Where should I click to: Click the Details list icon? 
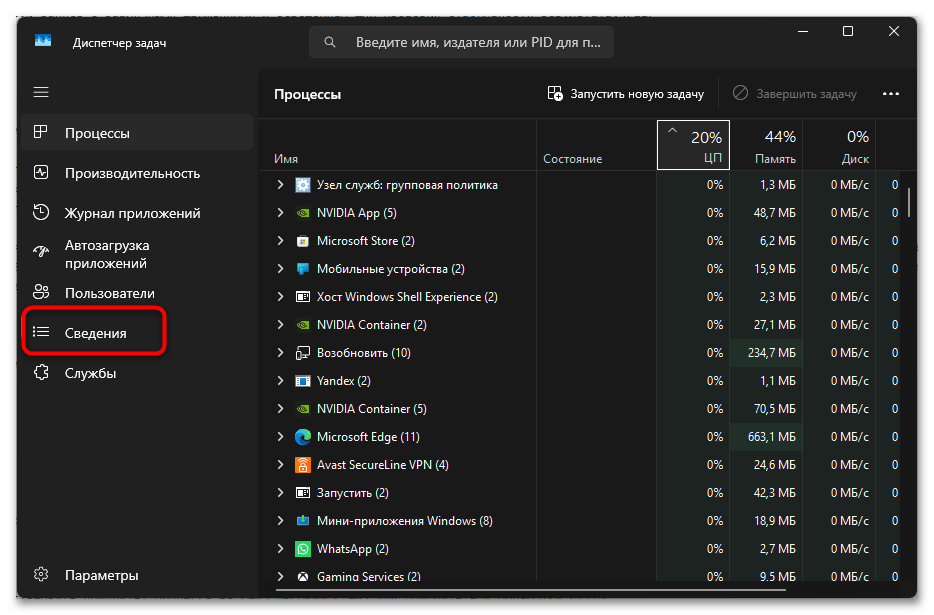click(x=41, y=332)
